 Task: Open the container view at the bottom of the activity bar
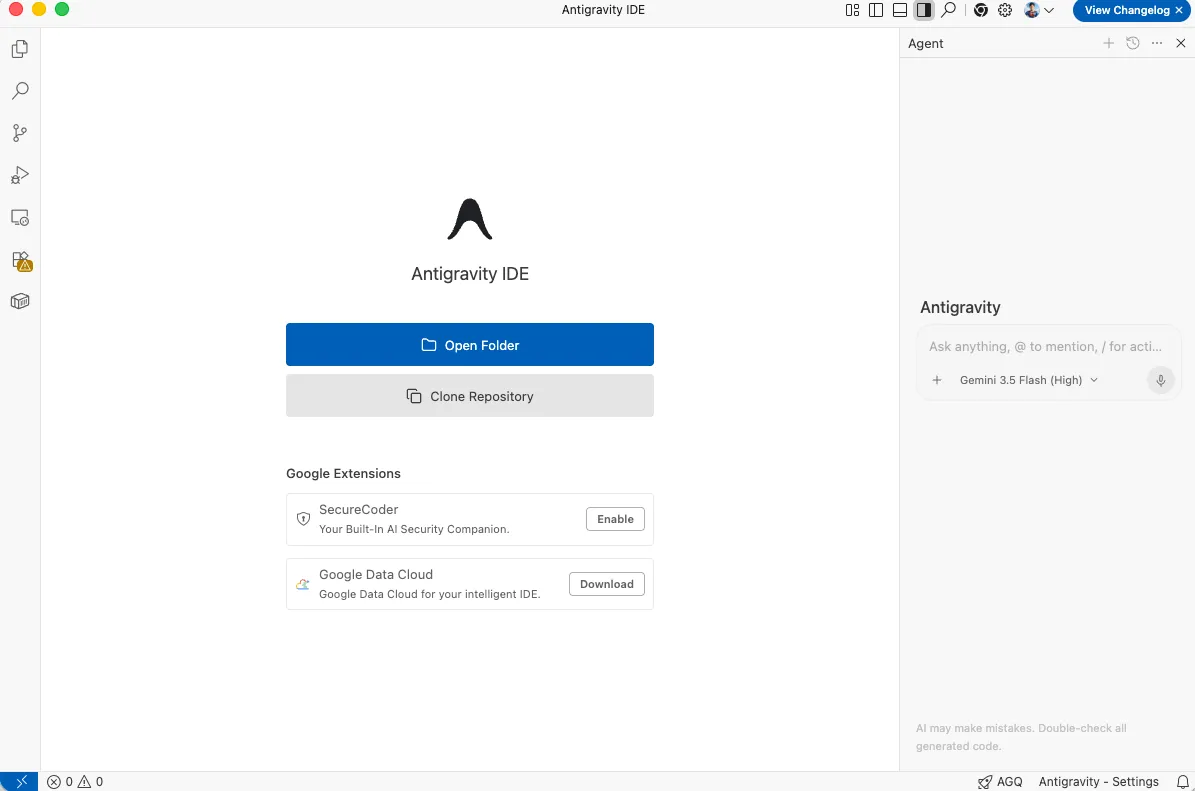pos(20,302)
